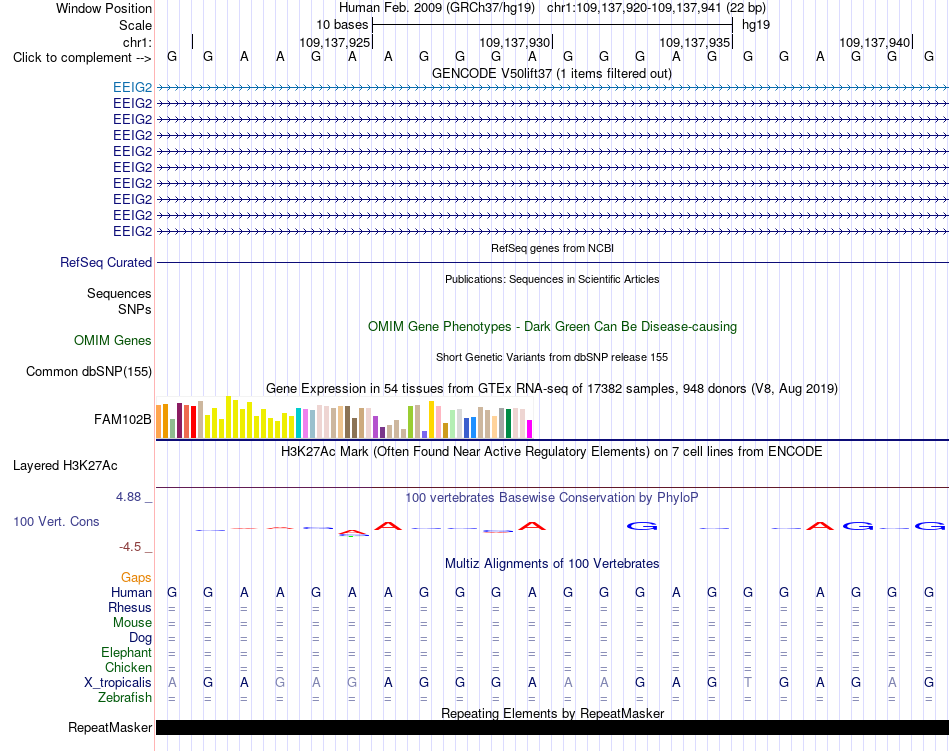Open the FAM102B GTEx expression bar chart

pos(344,417)
